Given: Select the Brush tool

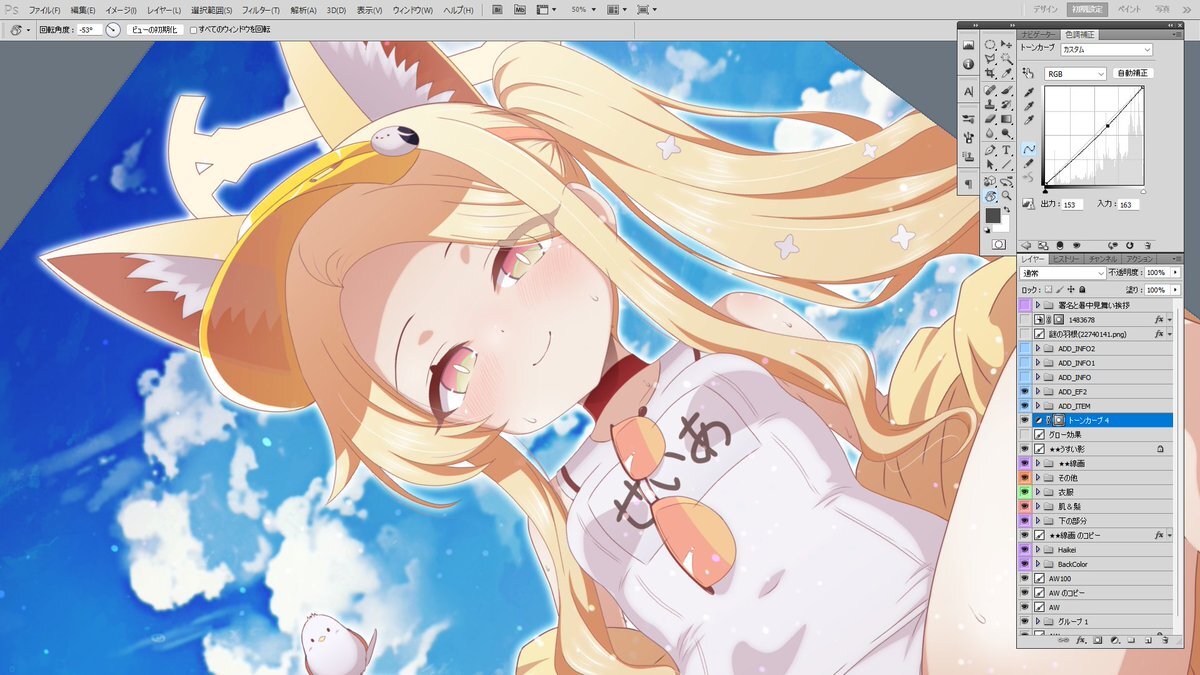Looking at the screenshot, I should (x=1006, y=89).
